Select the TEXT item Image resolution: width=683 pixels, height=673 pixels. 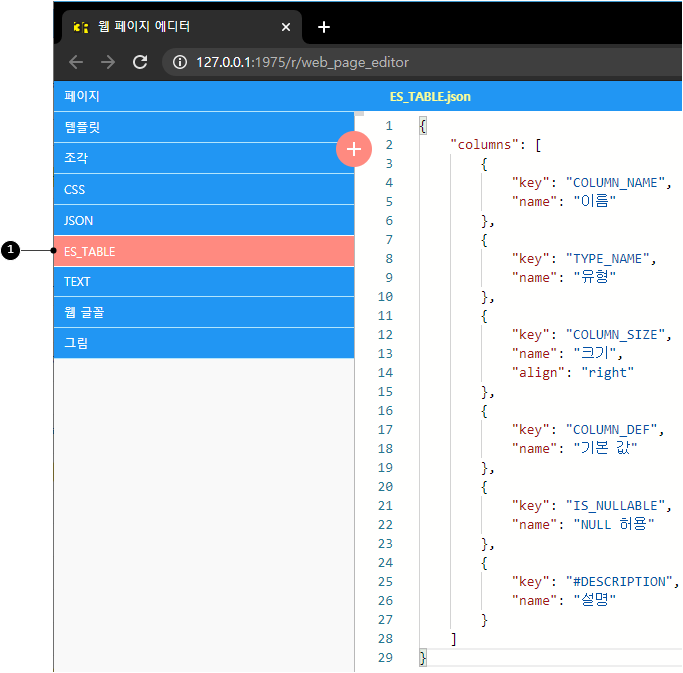coord(204,282)
